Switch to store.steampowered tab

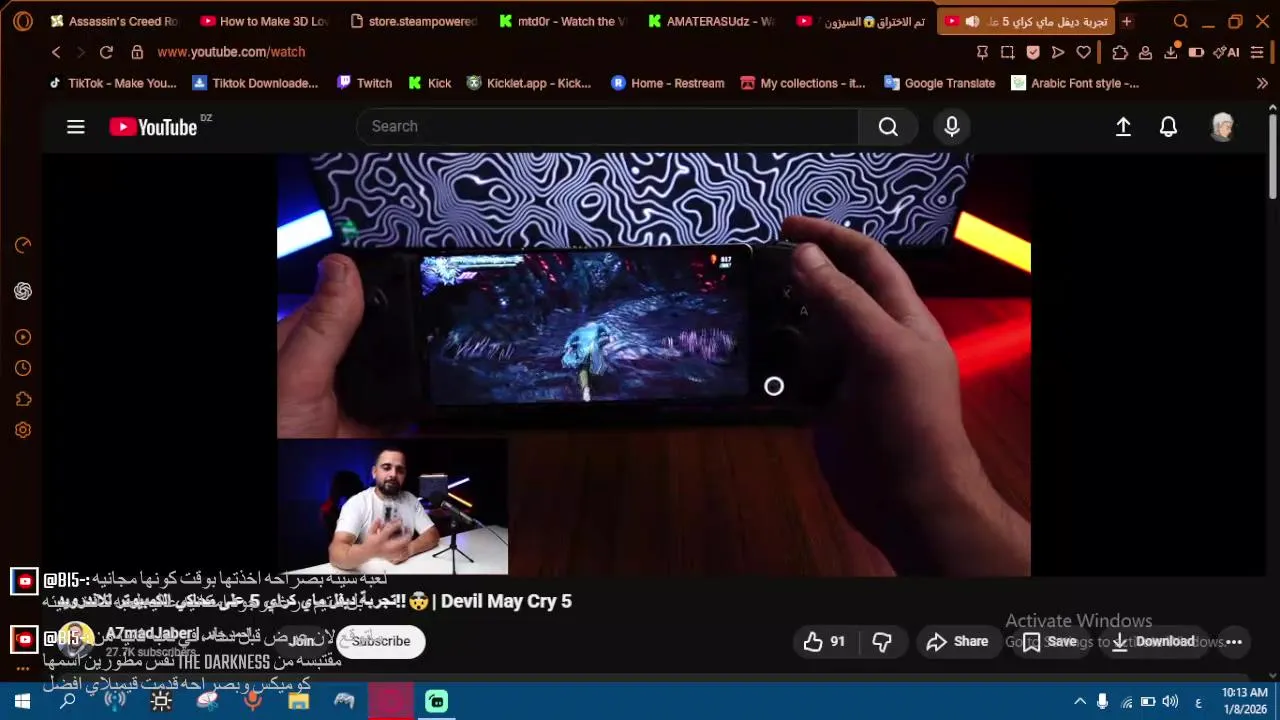(414, 21)
